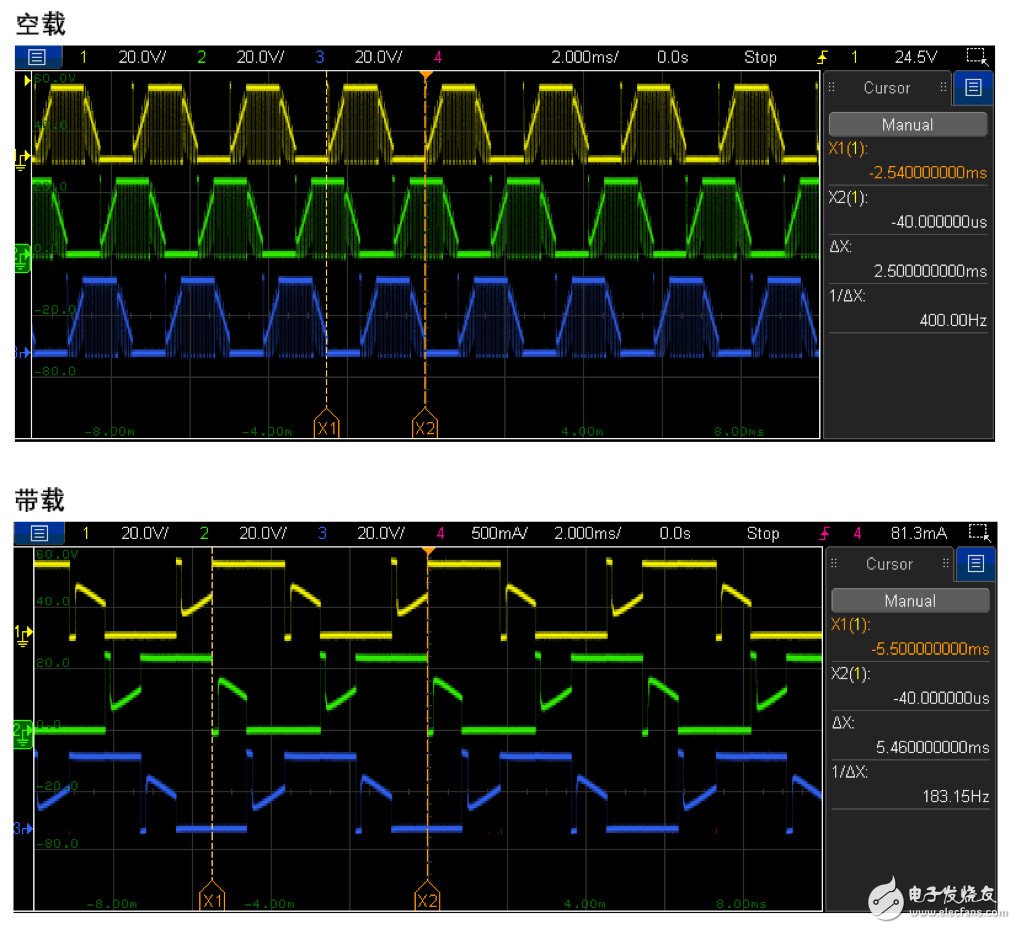Click the trigger edge icon in the 带载 scope header
Screen dimensions: 1016x929
[x=825, y=533]
